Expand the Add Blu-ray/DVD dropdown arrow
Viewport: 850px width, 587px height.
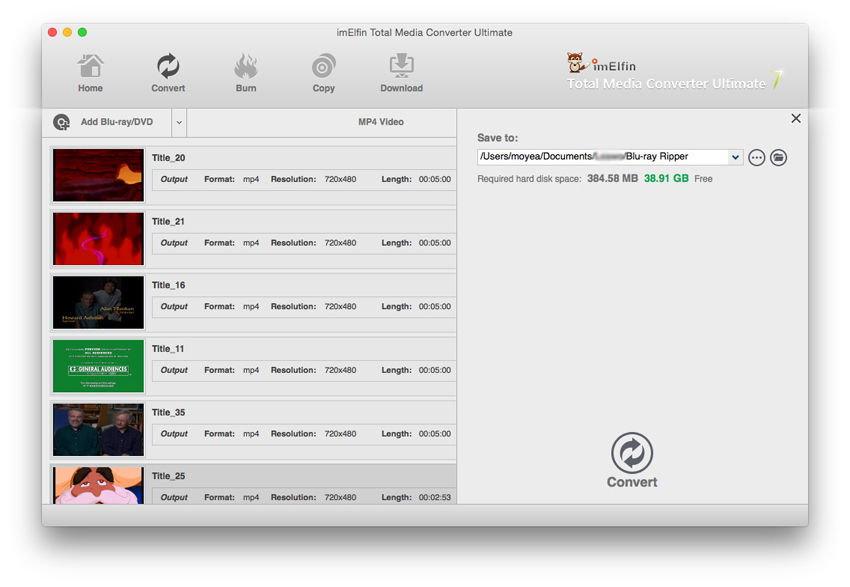pos(179,122)
